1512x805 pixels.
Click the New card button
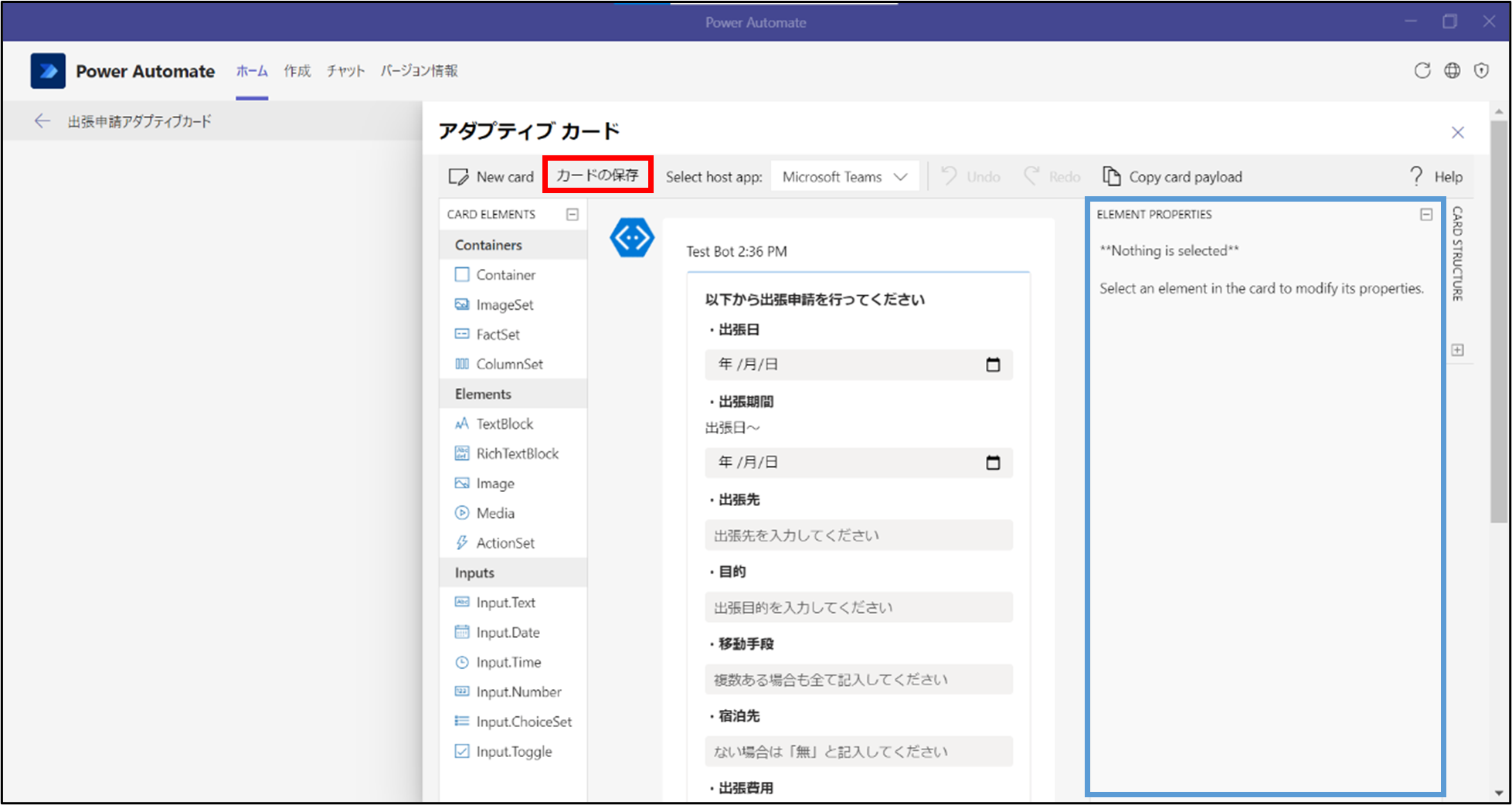(491, 177)
